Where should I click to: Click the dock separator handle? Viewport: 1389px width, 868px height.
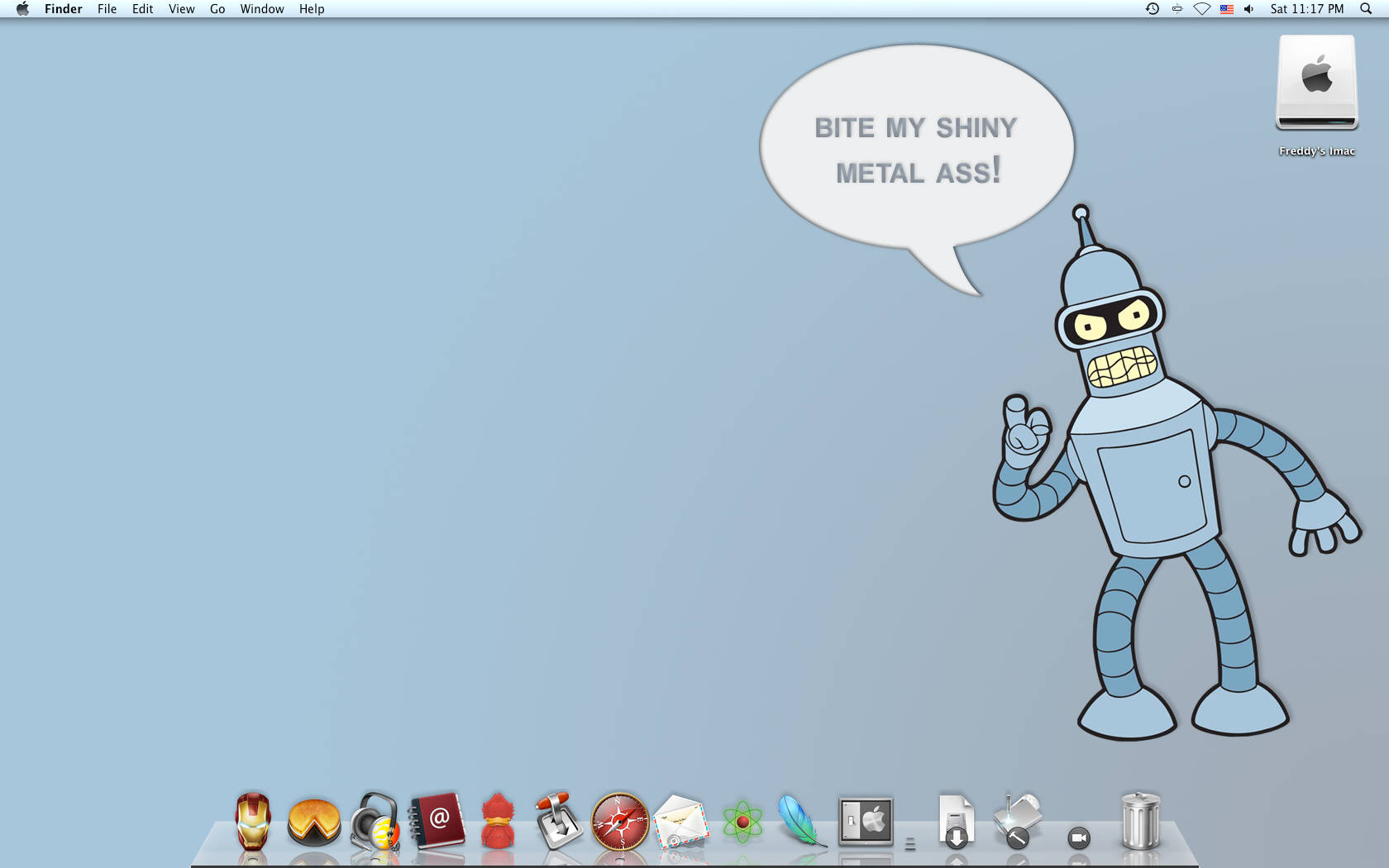click(x=910, y=844)
